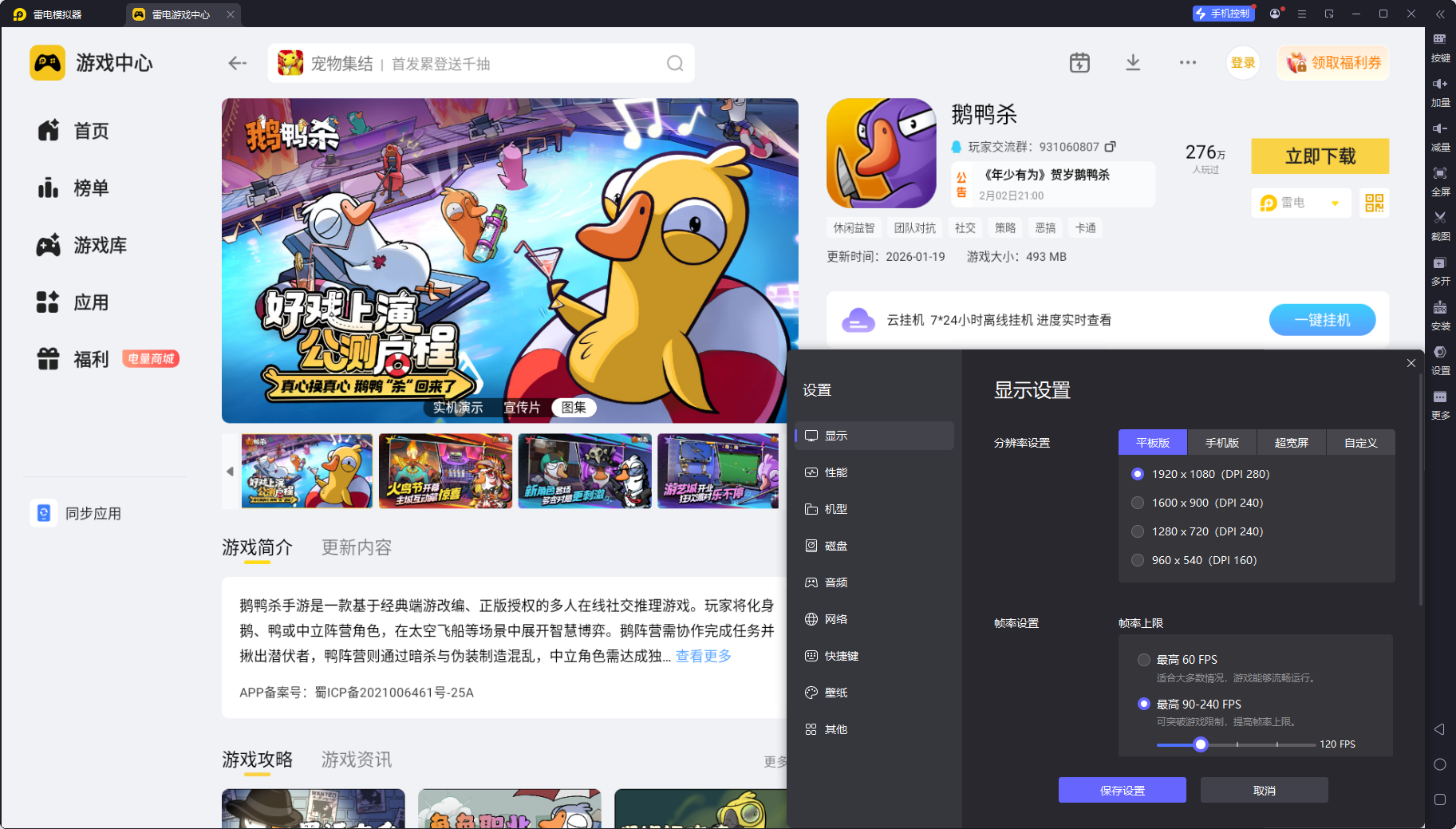
Task: Open the 多开 multi-instance tool
Action: [x=1440, y=270]
